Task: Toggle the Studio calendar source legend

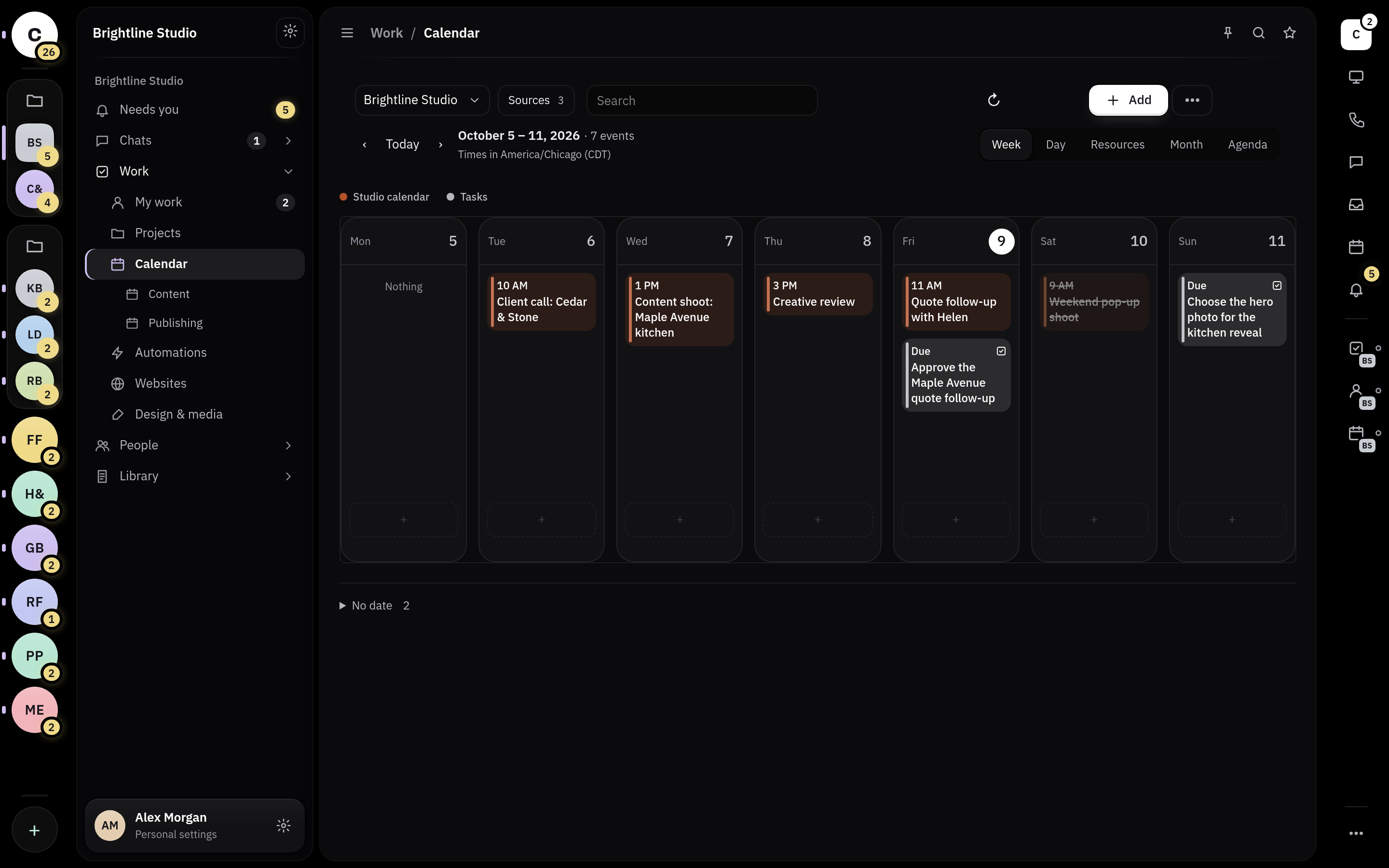Action: 384,197
